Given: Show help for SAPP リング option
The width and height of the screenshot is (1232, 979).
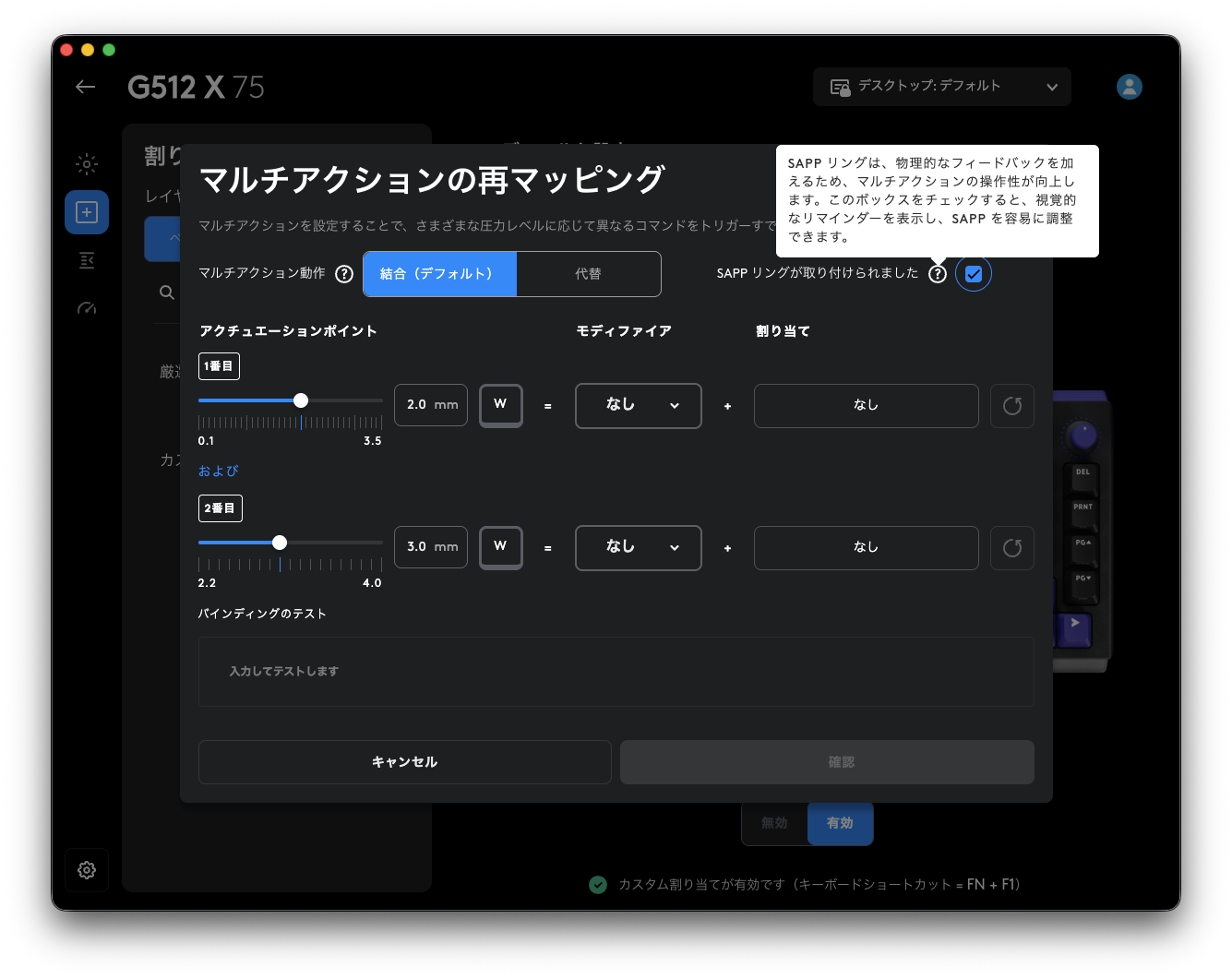Looking at the screenshot, I should coord(938,274).
